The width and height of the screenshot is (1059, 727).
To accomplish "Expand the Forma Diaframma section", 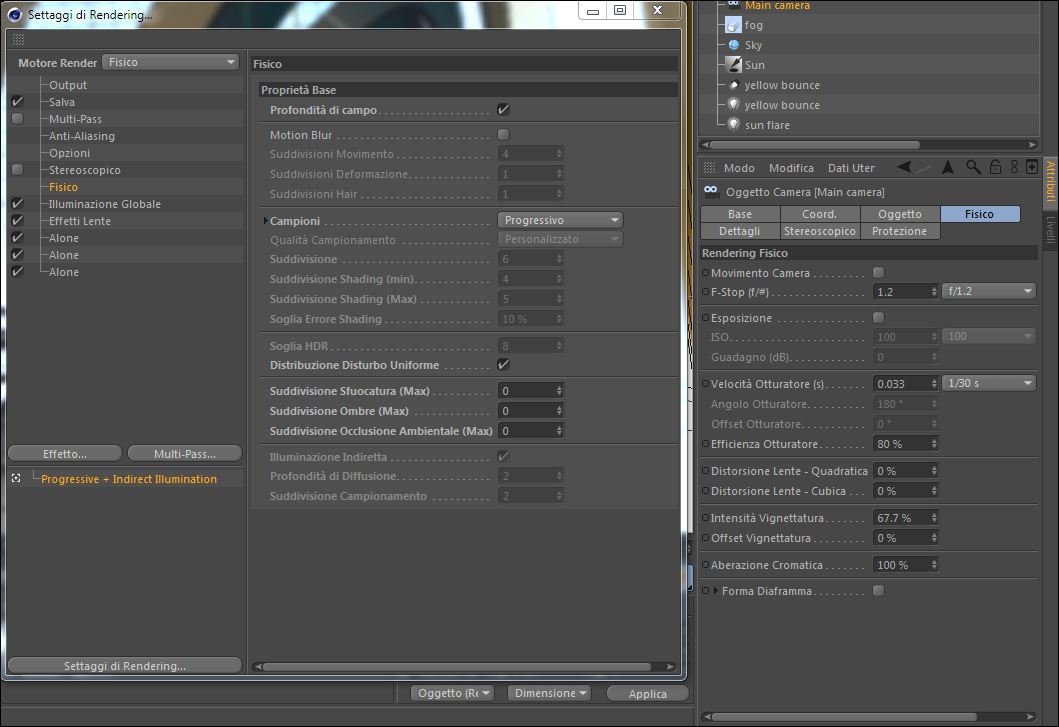I will coord(716,591).
